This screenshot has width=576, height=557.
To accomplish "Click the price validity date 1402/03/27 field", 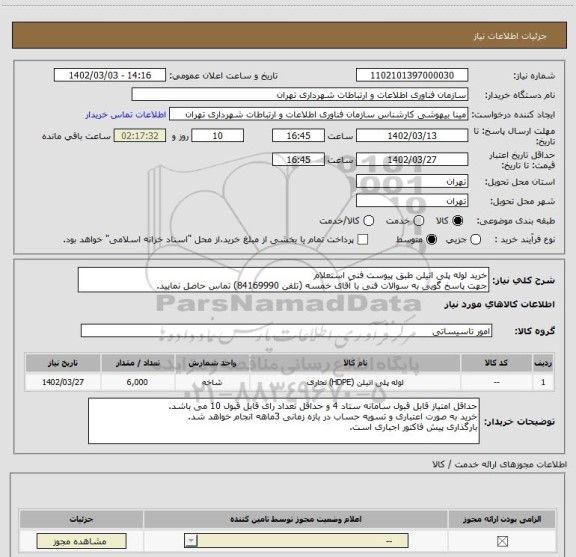I will click(x=412, y=159).
